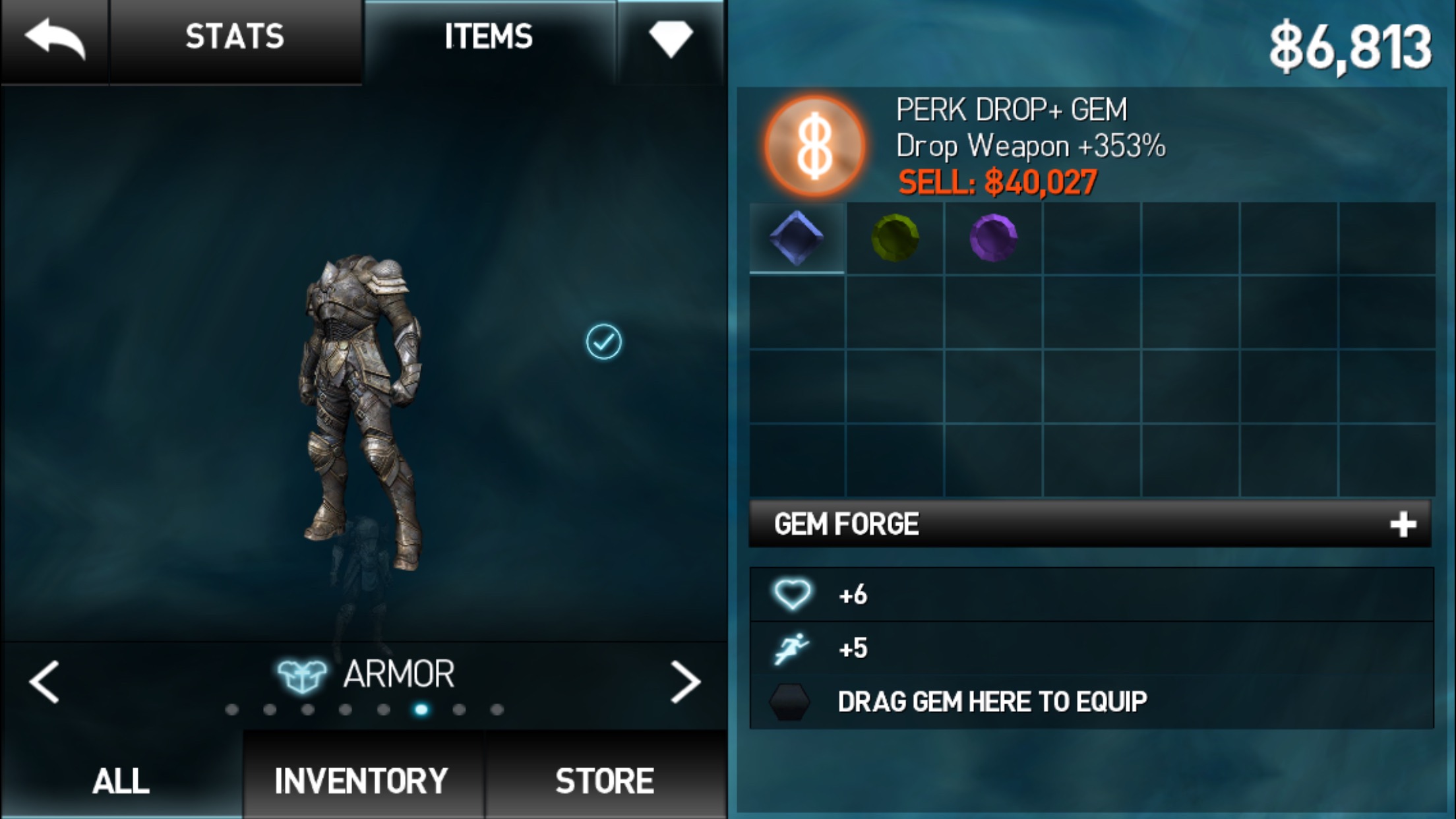The height and width of the screenshot is (819, 1456).
Task: Select the purple round gem
Action: coord(993,237)
